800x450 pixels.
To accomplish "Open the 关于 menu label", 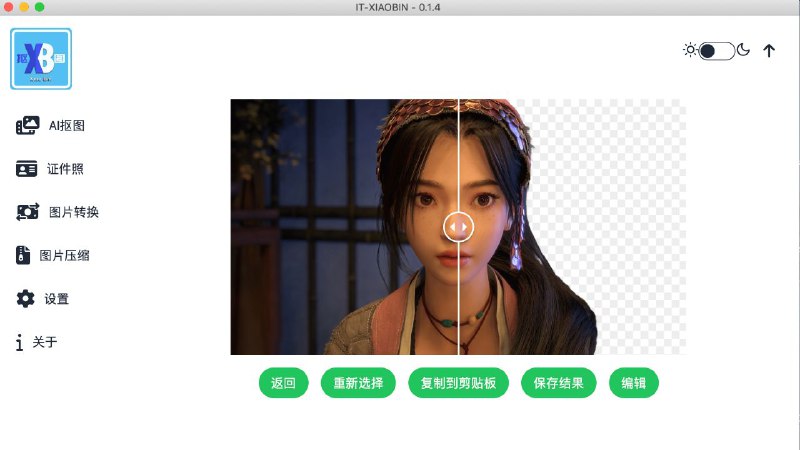I will 45,342.
